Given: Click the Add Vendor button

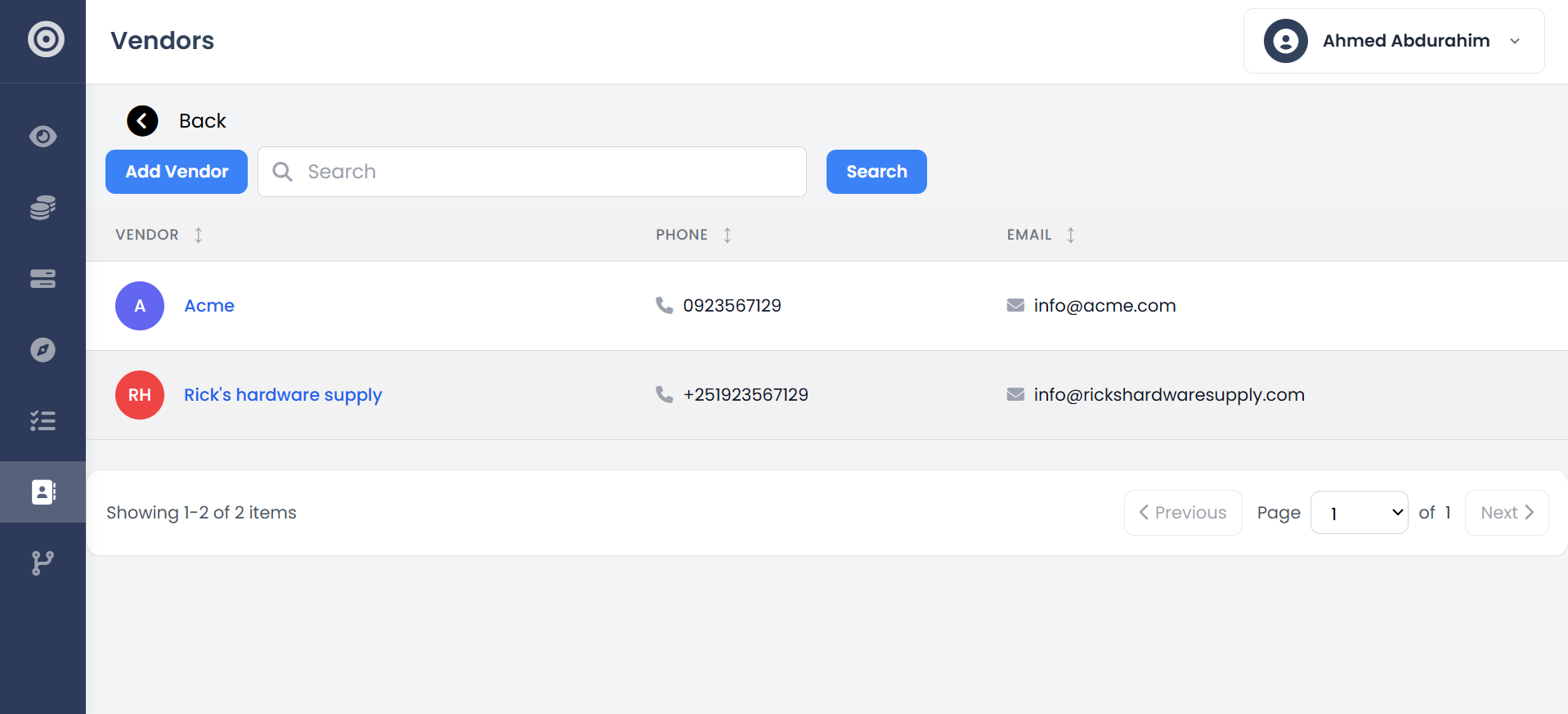Looking at the screenshot, I should click(x=177, y=172).
